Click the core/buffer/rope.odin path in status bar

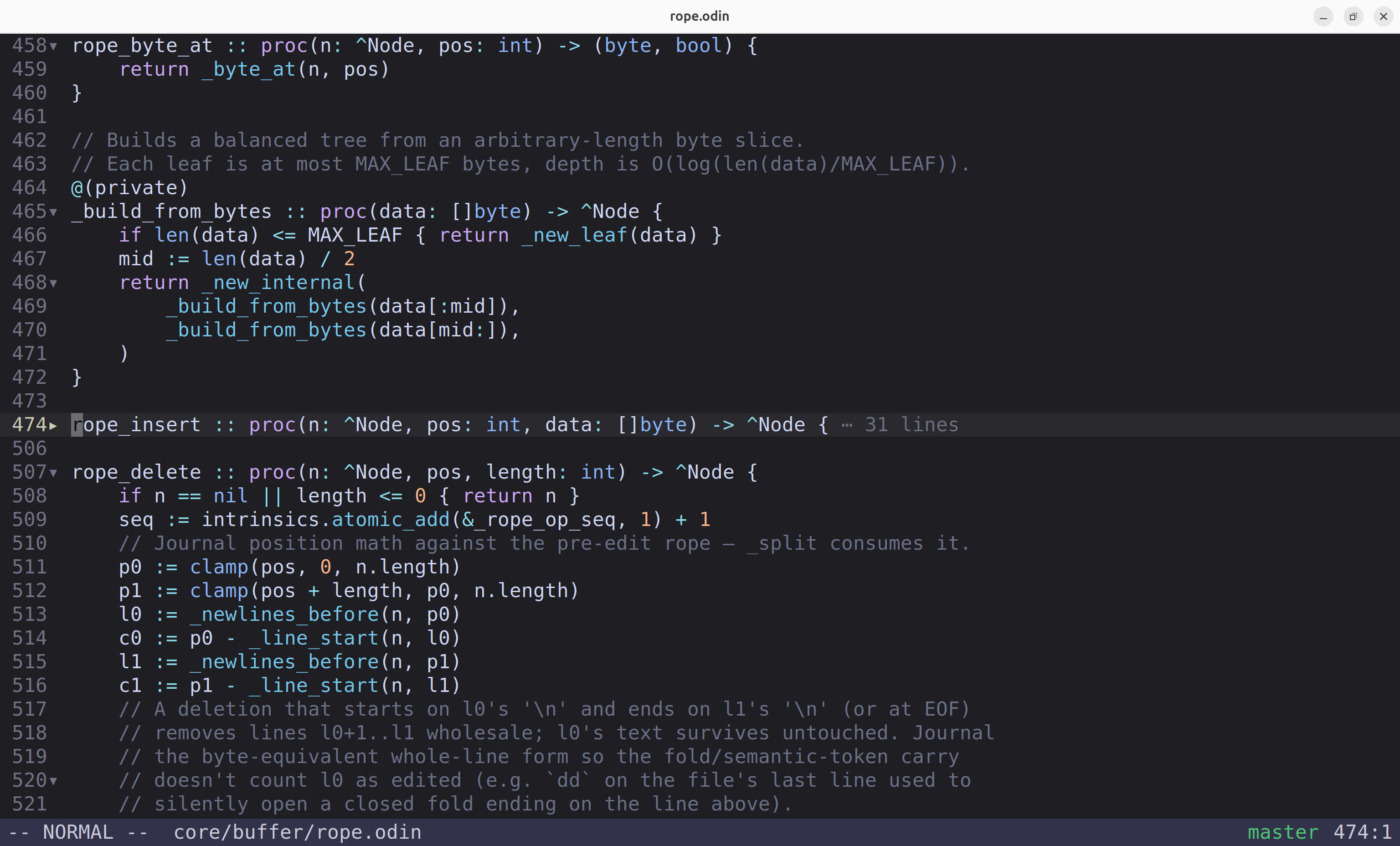[x=297, y=832]
